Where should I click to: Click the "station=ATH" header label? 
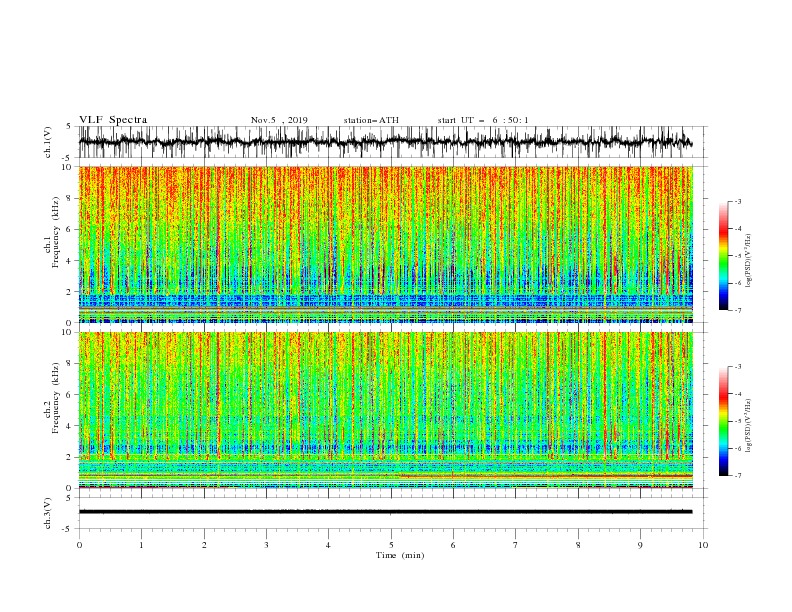[371, 120]
